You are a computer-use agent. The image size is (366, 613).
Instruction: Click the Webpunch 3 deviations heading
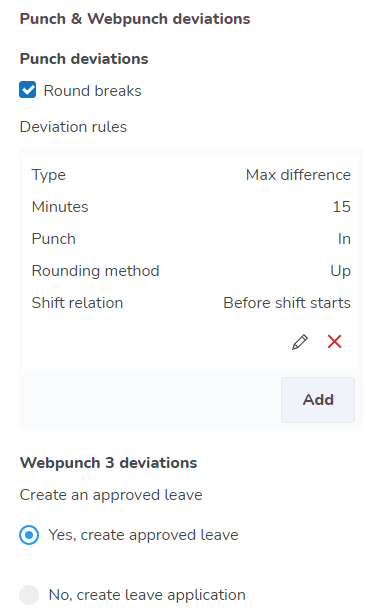click(x=108, y=463)
